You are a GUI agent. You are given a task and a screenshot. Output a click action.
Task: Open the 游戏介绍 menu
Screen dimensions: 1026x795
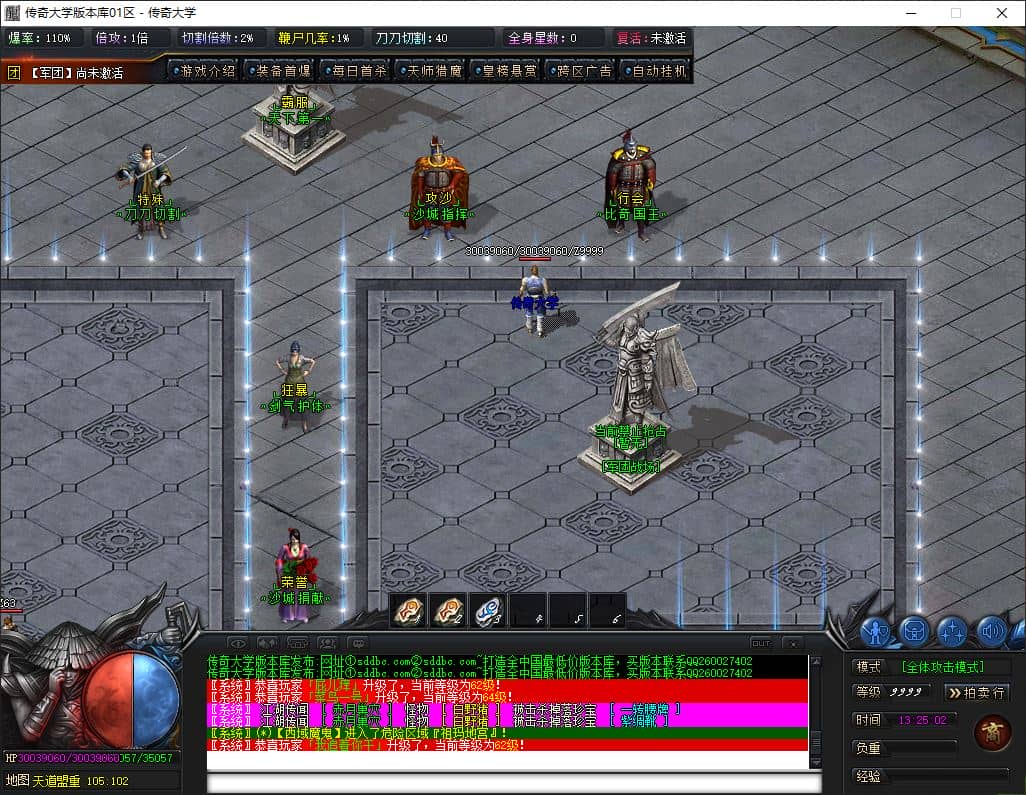[203, 71]
